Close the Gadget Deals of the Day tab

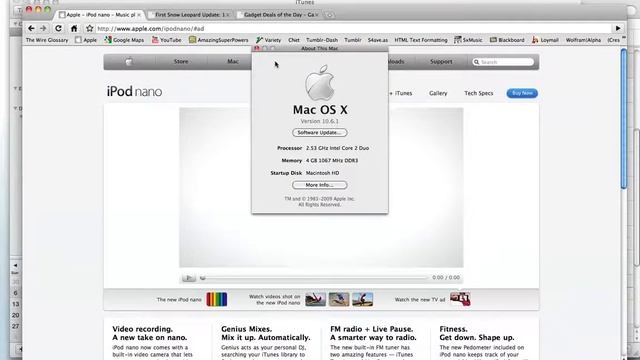(317, 15)
